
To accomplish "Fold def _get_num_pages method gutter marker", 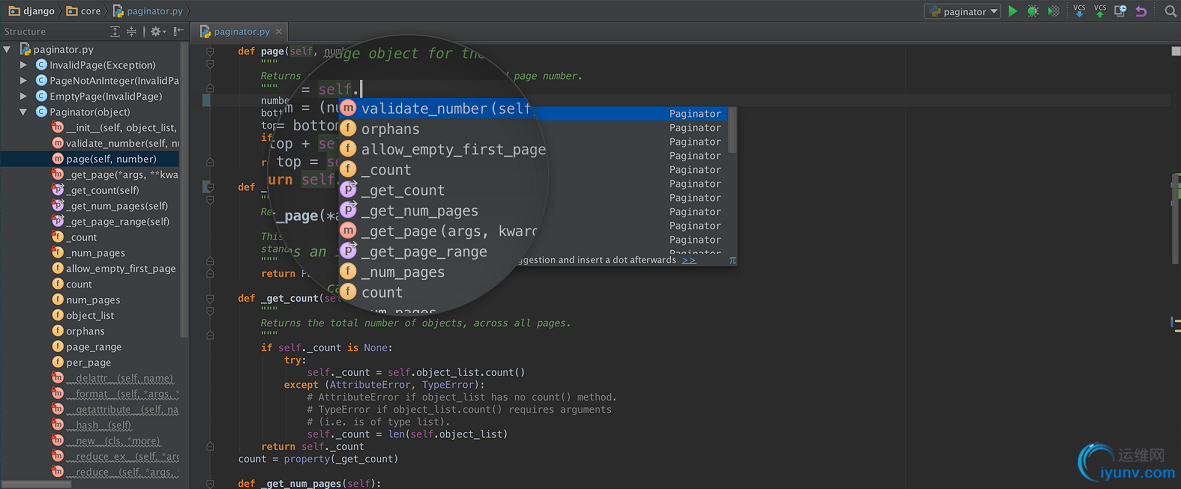I will click(x=210, y=483).
